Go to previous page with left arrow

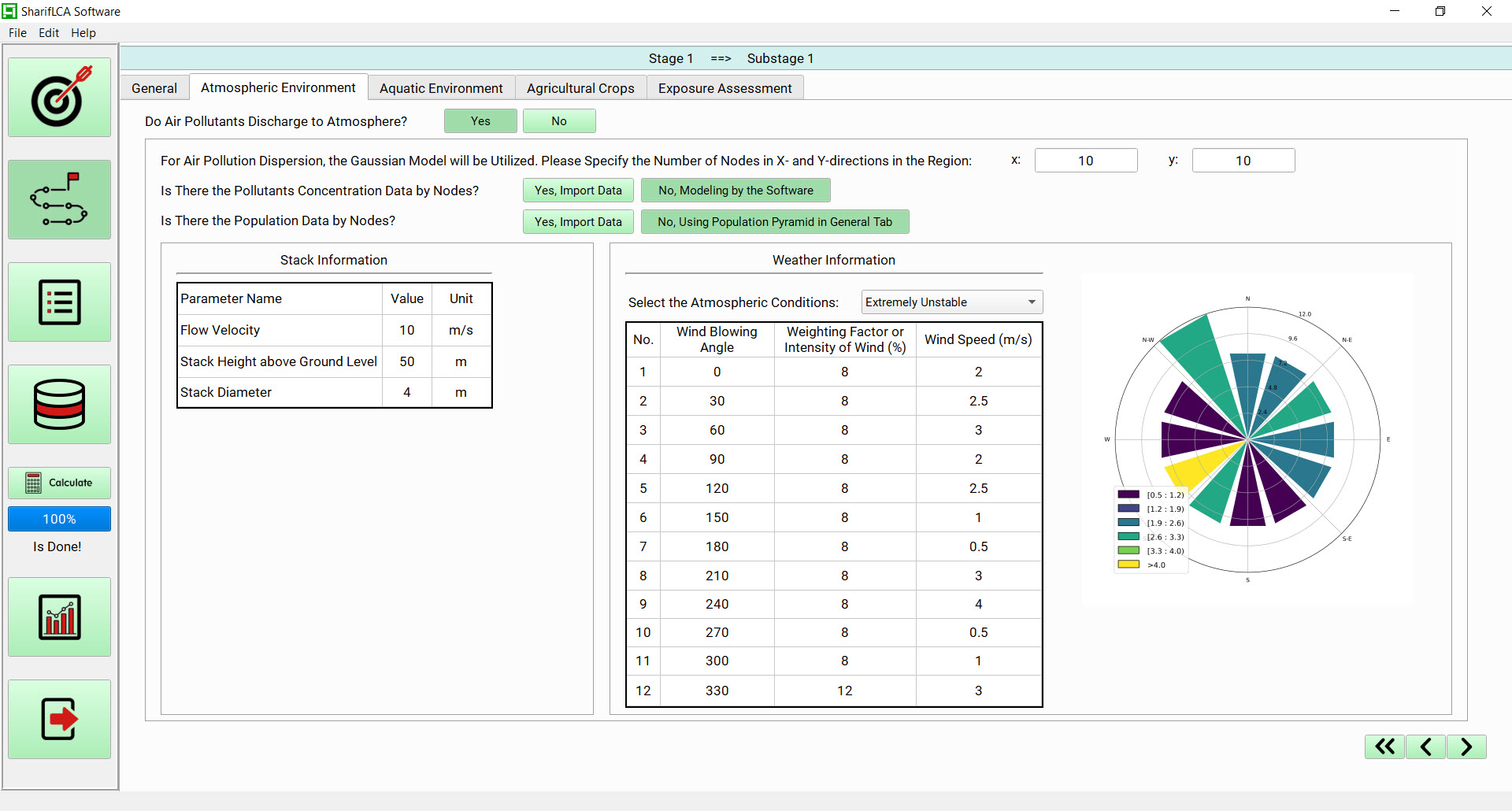(x=1425, y=746)
